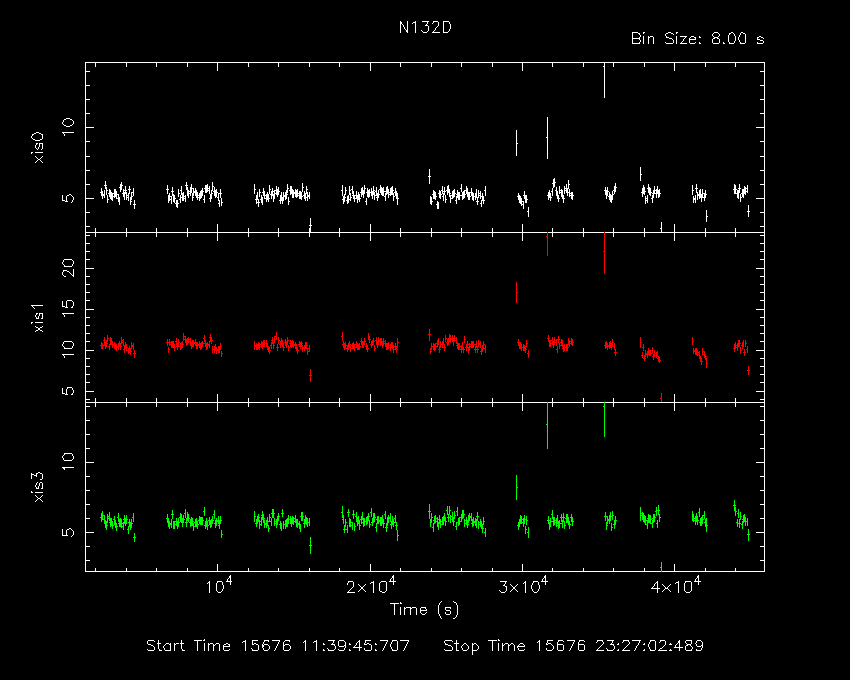Click the first white data cluster in xis0

[118, 194]
